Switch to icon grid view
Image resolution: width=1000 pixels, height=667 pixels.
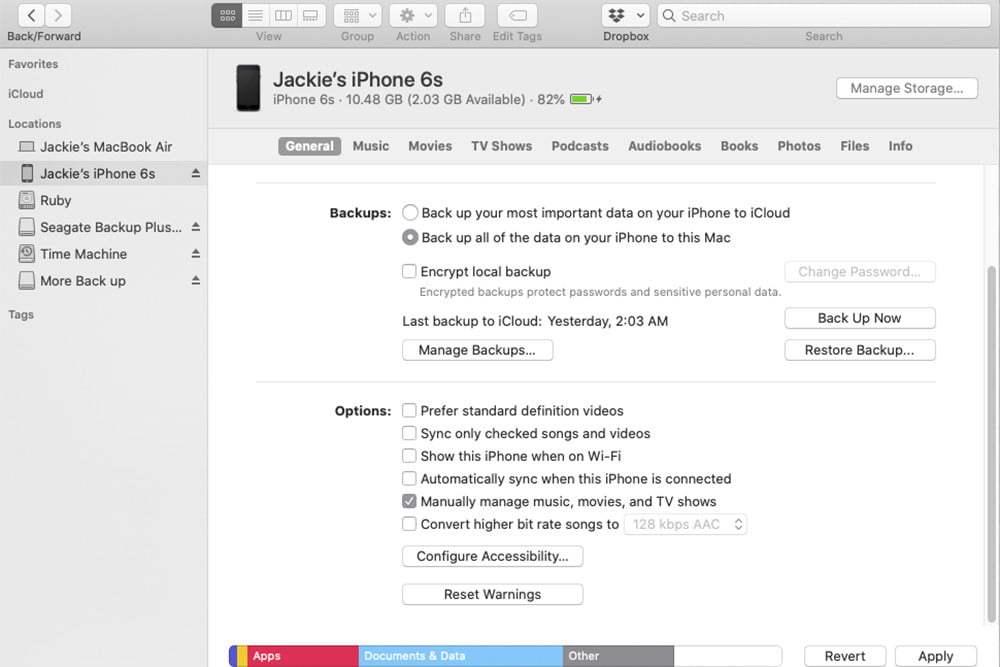(227, 15)
